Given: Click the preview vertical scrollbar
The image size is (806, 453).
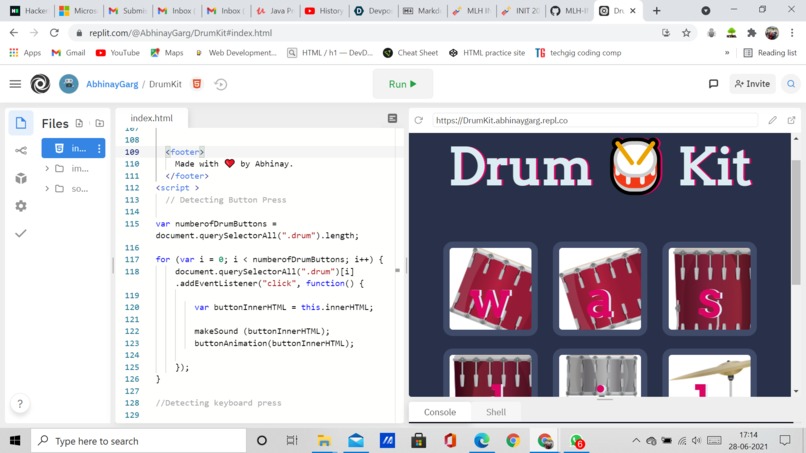Looking at the screenshot, I should click(796, 221).
